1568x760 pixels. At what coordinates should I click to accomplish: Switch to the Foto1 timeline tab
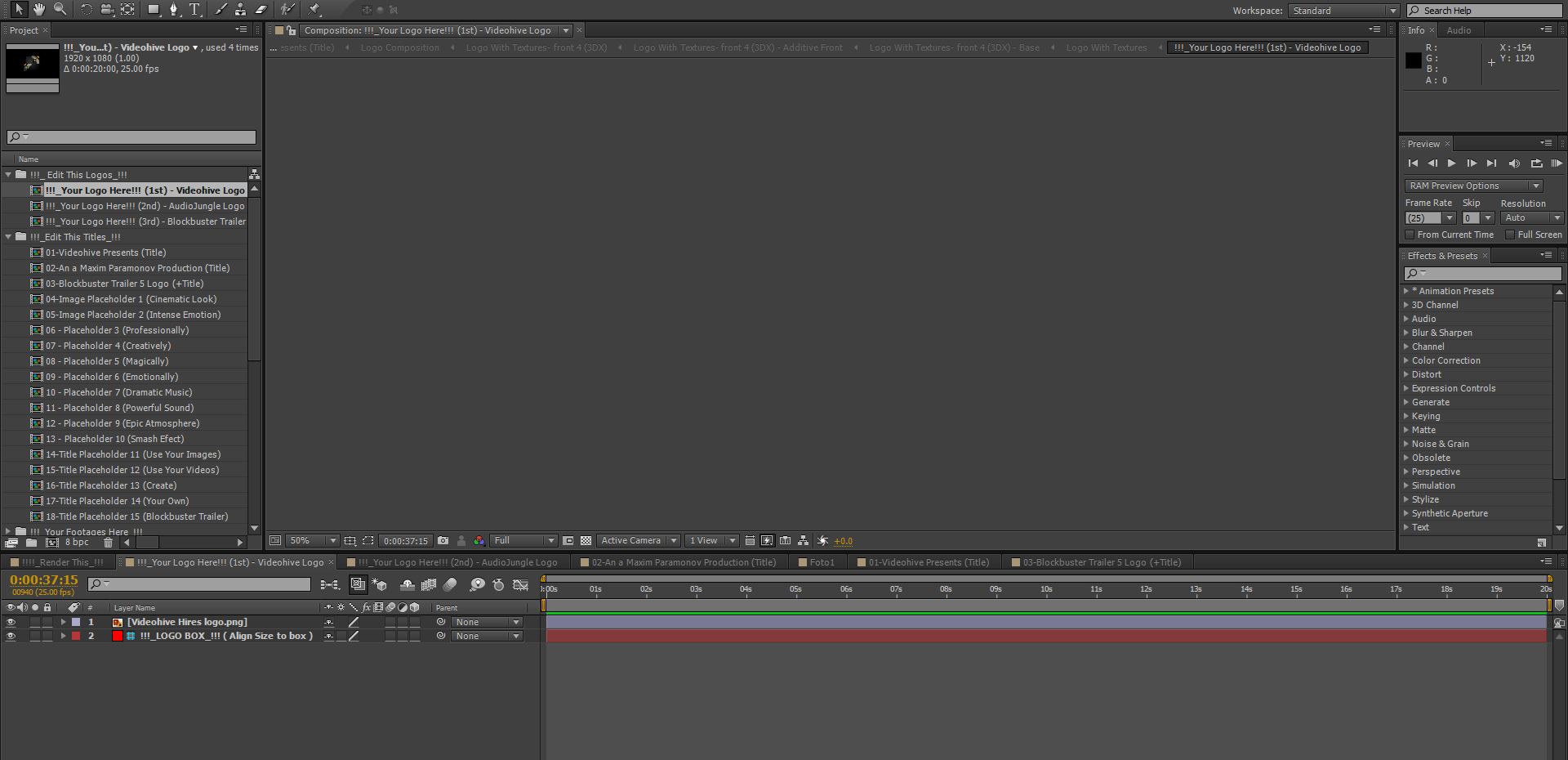817,562
